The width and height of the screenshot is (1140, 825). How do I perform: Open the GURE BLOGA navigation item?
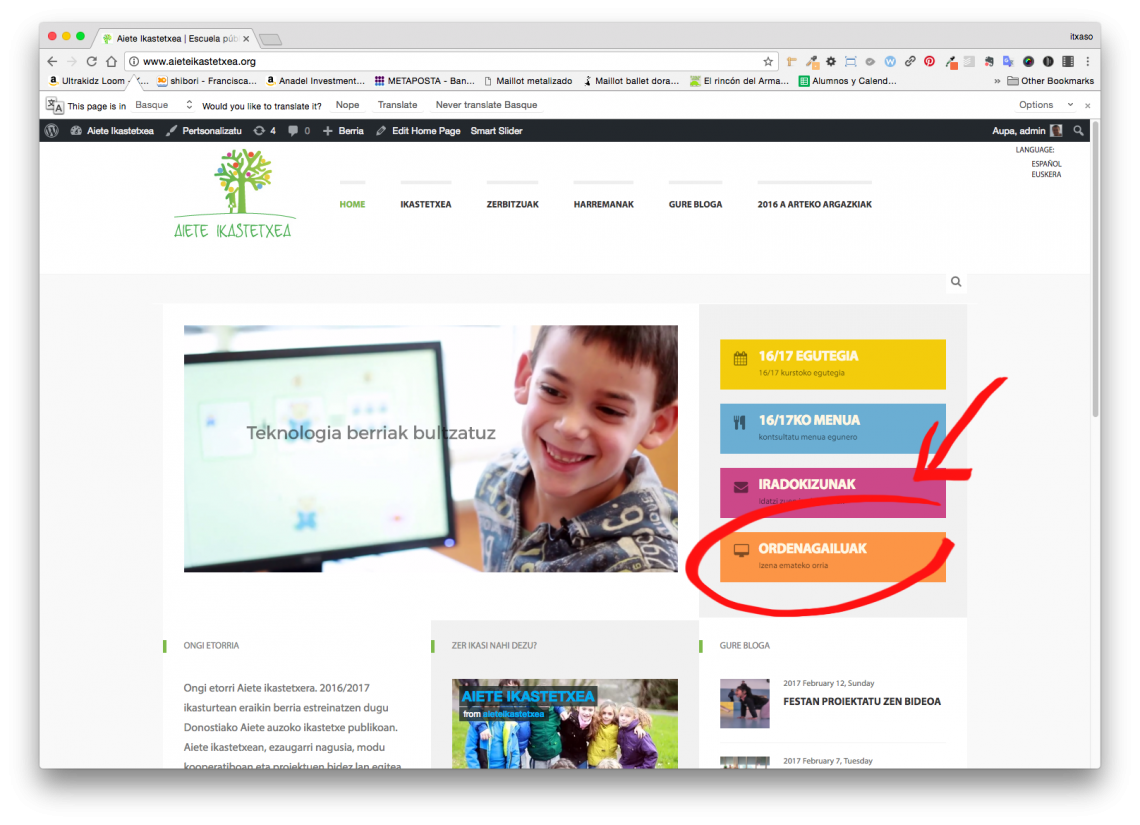click(696, 204)
